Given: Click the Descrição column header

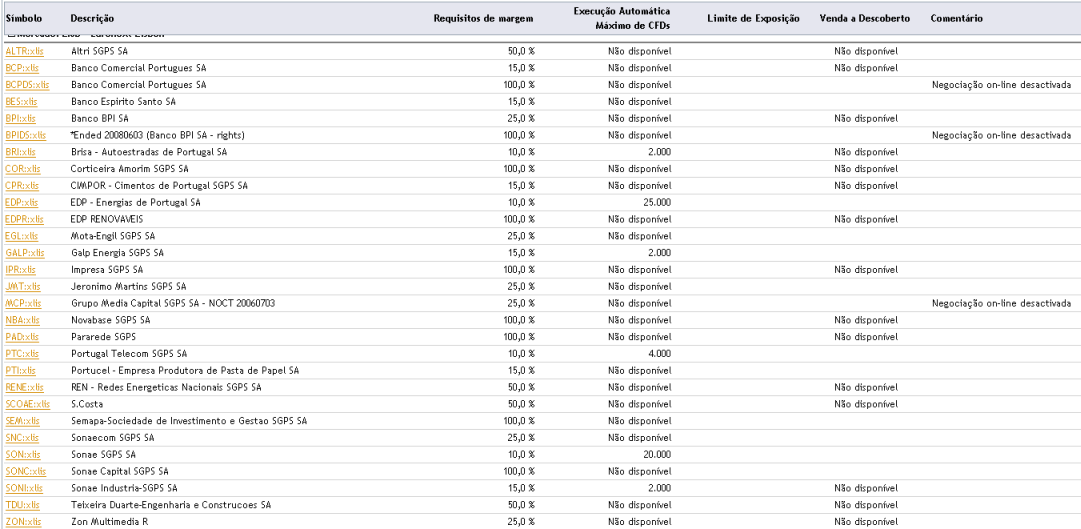Looking at the screenshot, I should click(92, 19).
